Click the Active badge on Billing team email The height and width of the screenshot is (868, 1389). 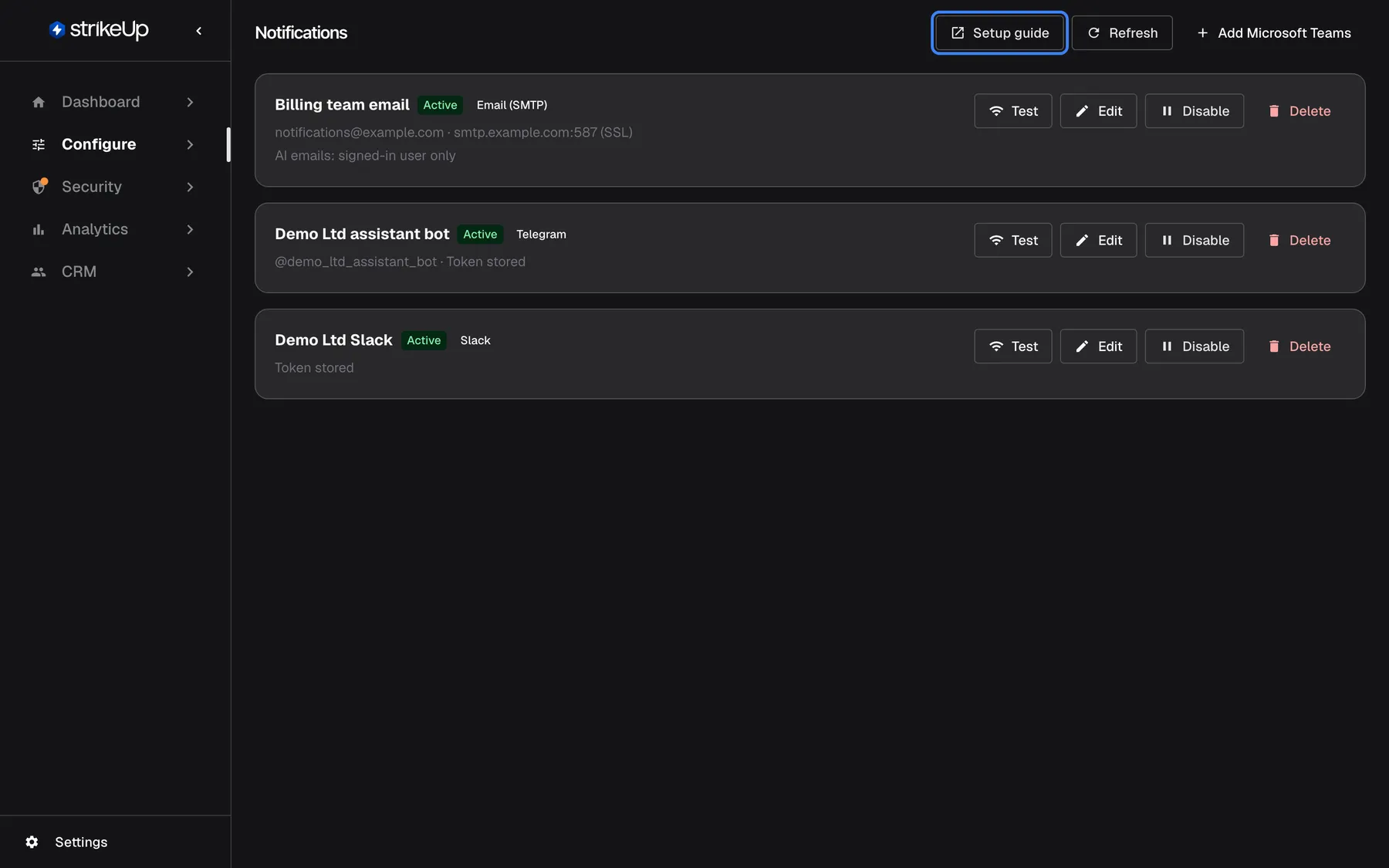(x=440, y=105)
